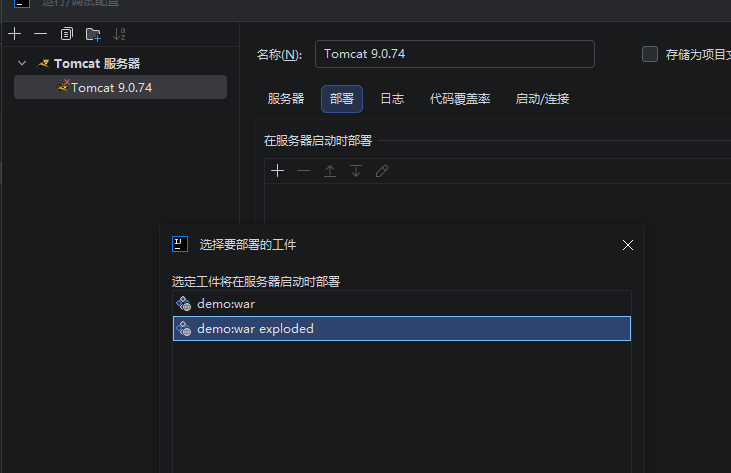Click the demo:war artifact icon
The width and height of the screenshot is (731, 473).
click(x=184, y=304)
